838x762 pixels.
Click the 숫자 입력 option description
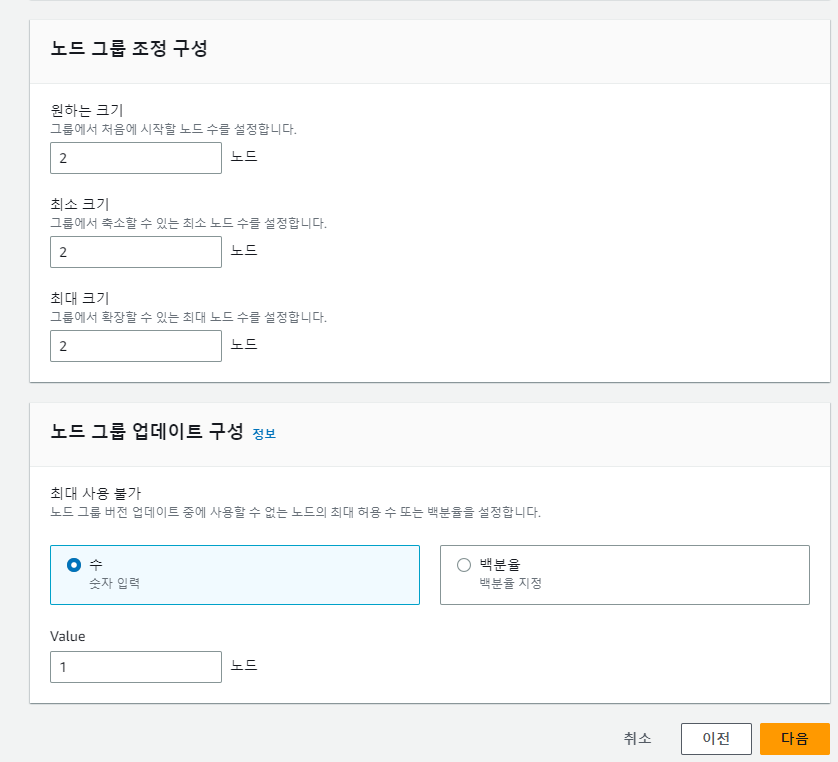(x=114, y=583)
